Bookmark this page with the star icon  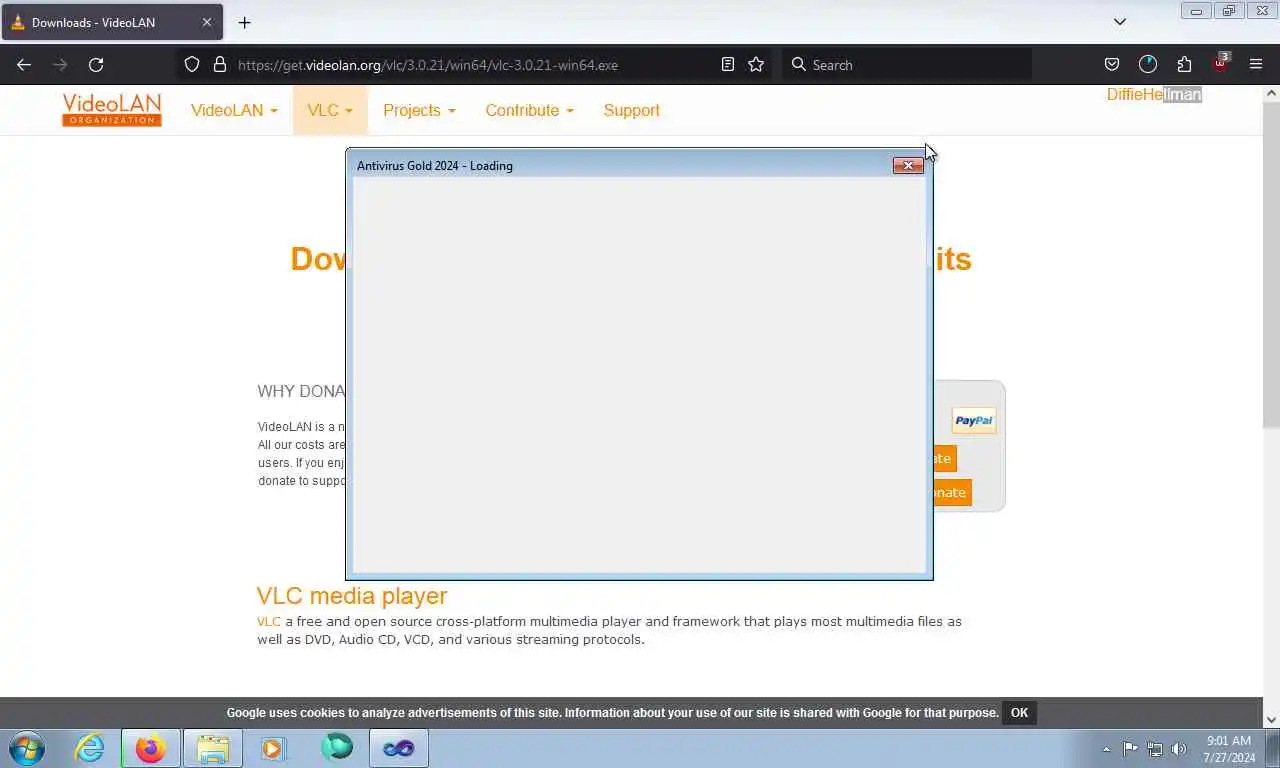[756, 64]
